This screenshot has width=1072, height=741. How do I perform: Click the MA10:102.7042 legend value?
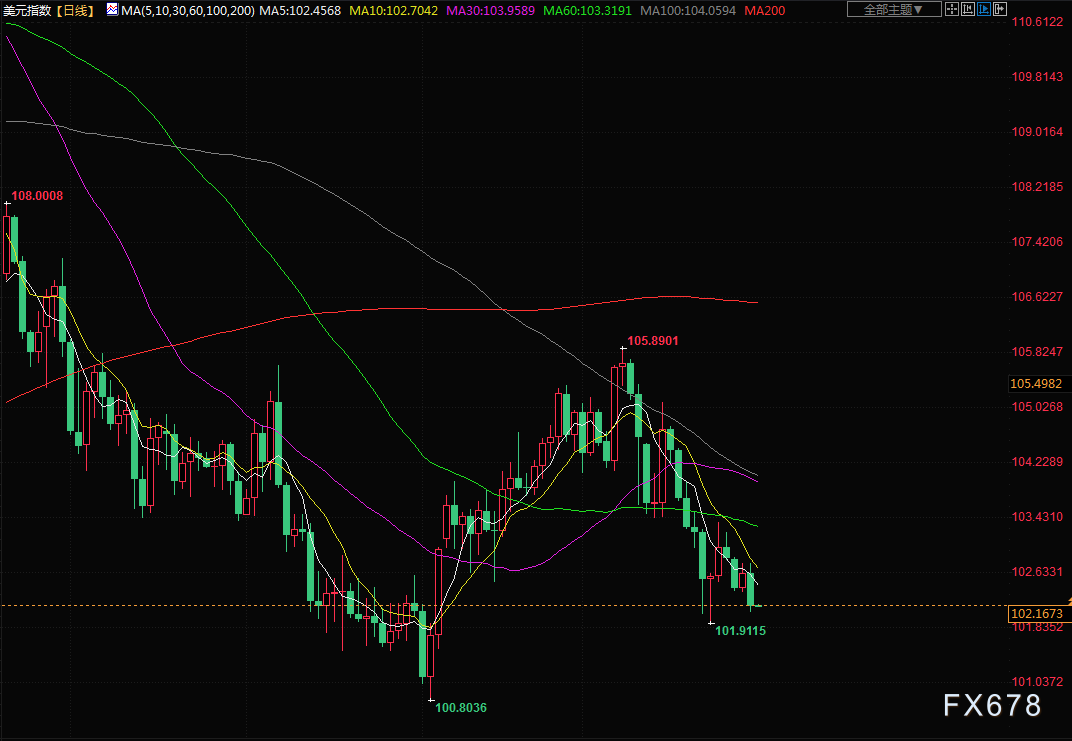(x=393, y=10)
